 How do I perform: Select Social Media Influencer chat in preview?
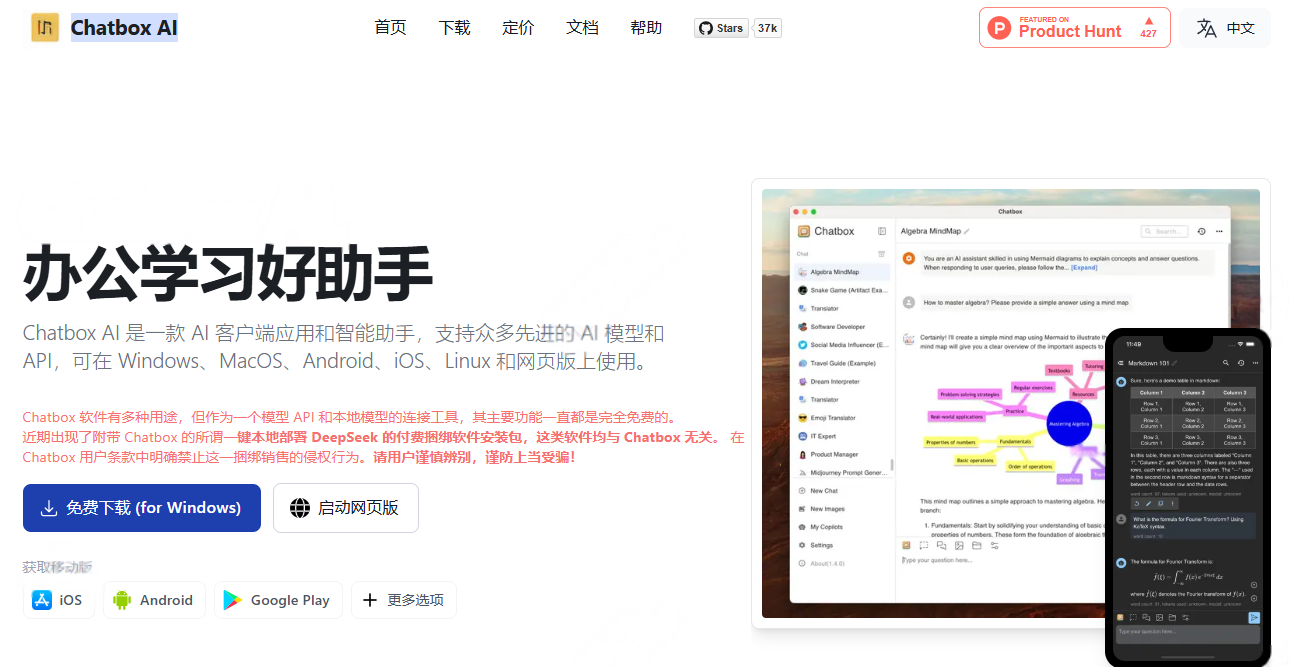(841, 345)
